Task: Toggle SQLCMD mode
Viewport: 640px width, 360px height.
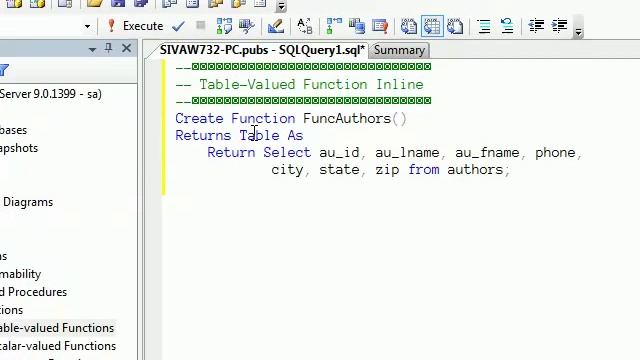Action: pyautogui.click(x=380, y=26)
